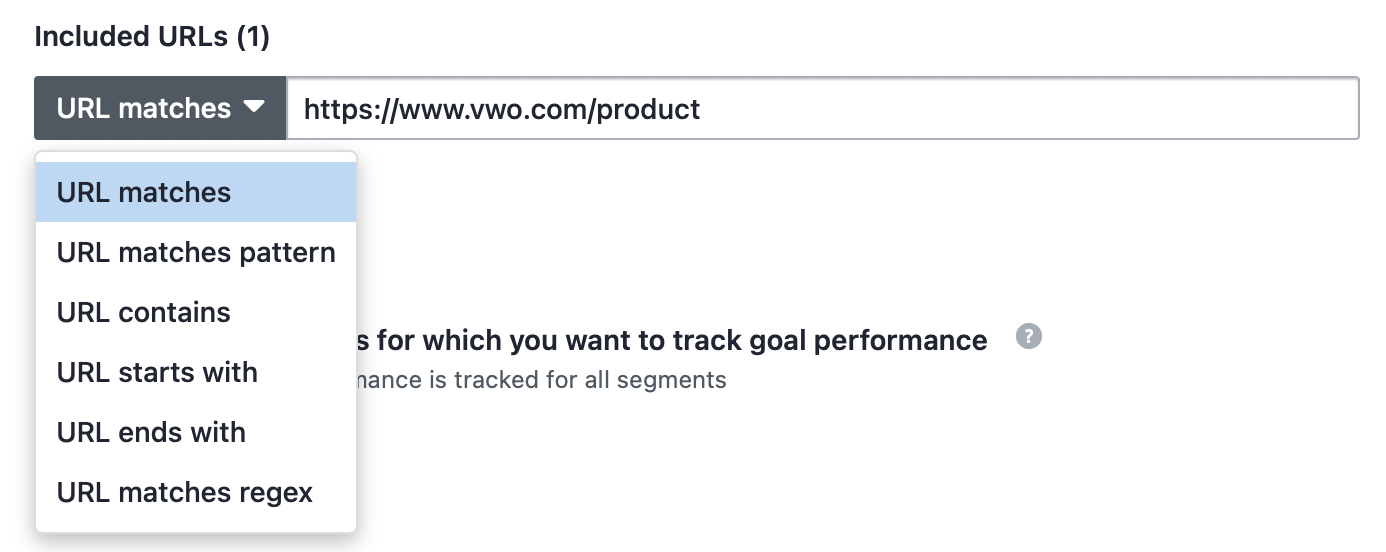Collapse the URL matches dropdown button

point(161,108)
